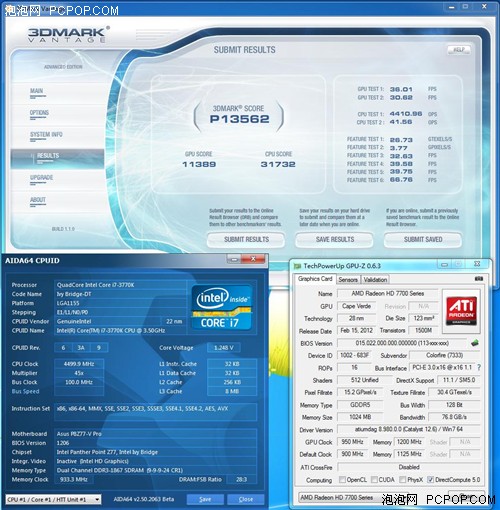The width and height of the screenshot is (500, 510).
Task: Switch to the Sensors tab in GPU-Z
Action: click(x=348, y=280)
